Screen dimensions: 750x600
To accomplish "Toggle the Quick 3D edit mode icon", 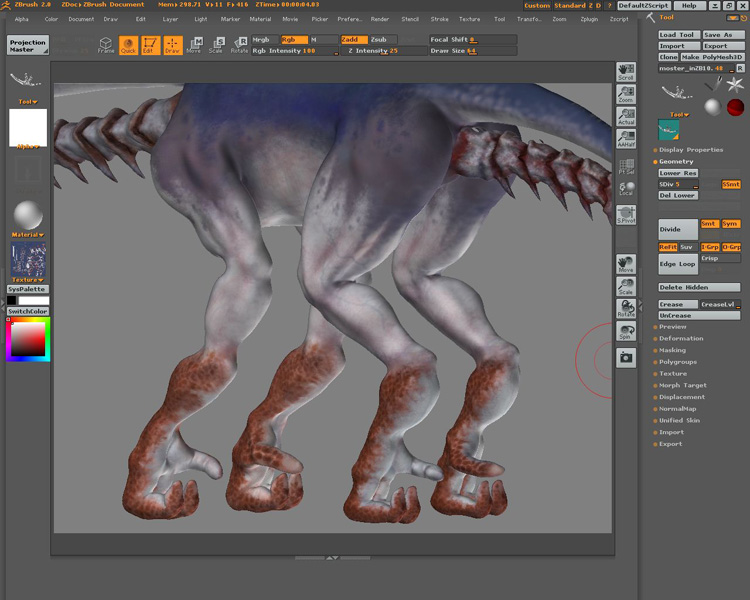I will click(128, 45).
